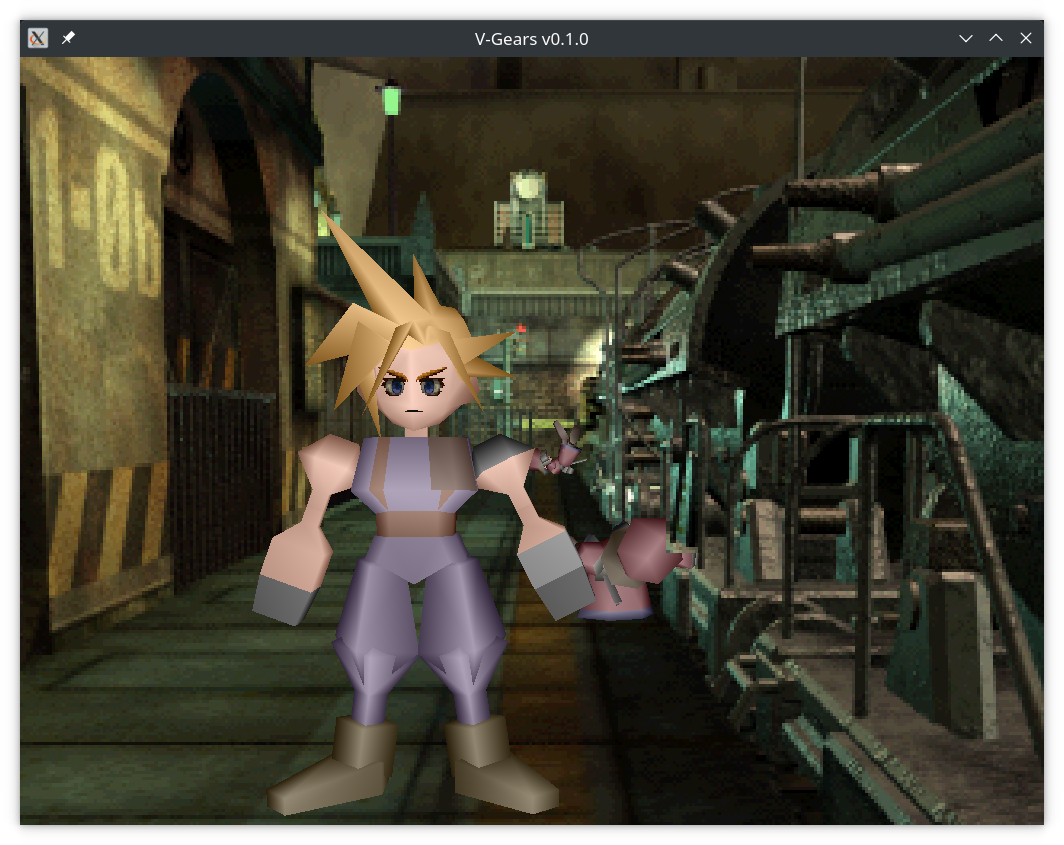Close the V-Gears v0.1.0 window

pyautogui.click(x=1026, y=38)
